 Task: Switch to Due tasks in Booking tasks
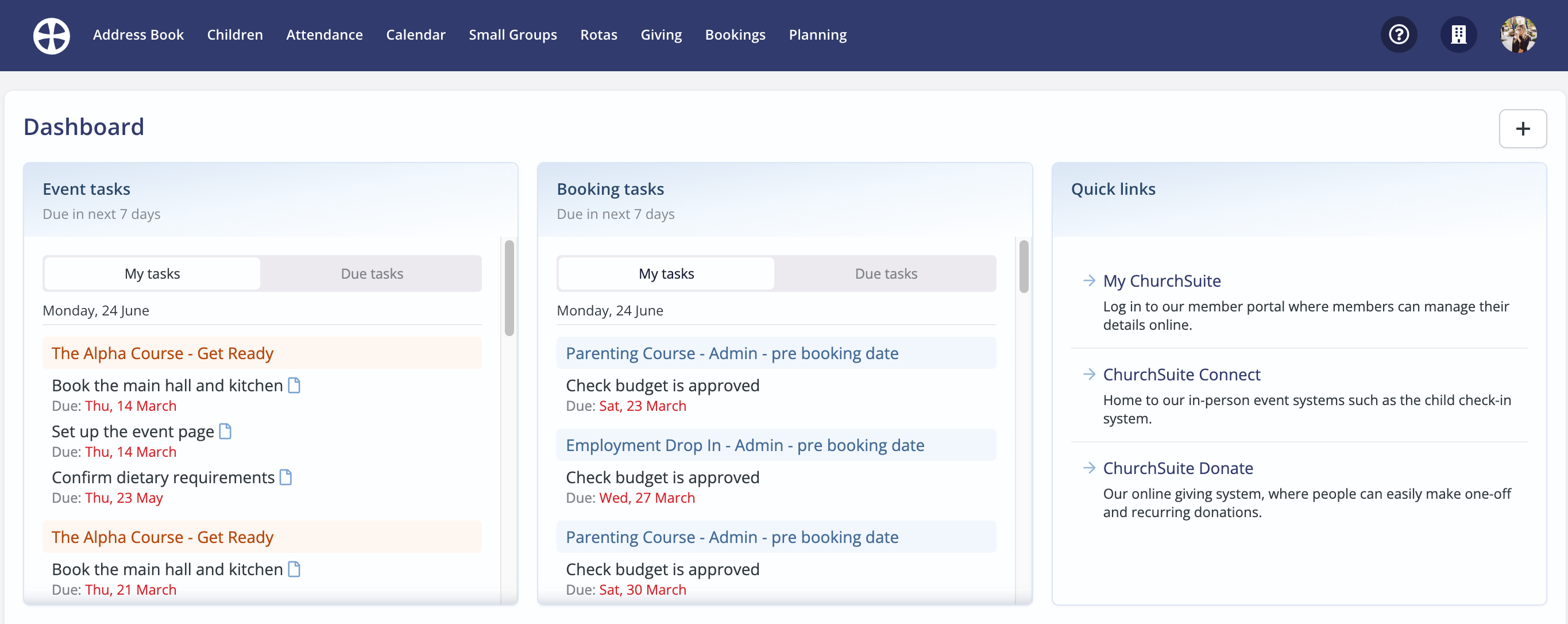tap(886, 274)
